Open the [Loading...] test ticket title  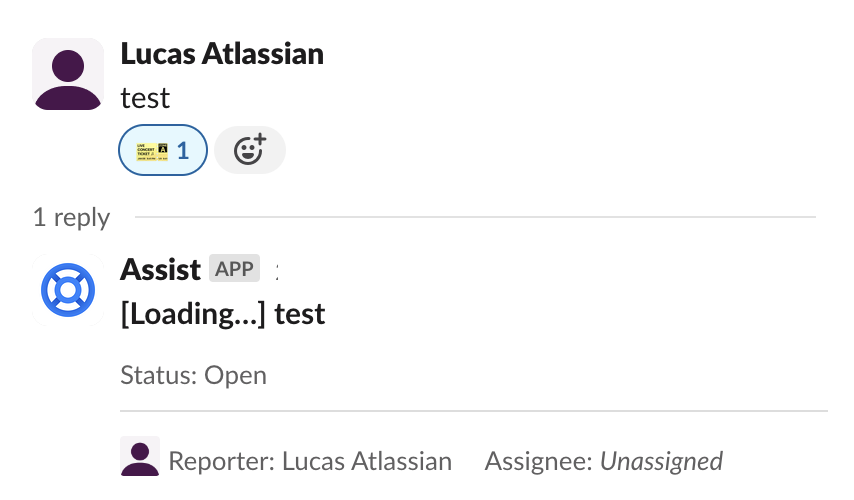pyautogui.click(x=222, y=314)
